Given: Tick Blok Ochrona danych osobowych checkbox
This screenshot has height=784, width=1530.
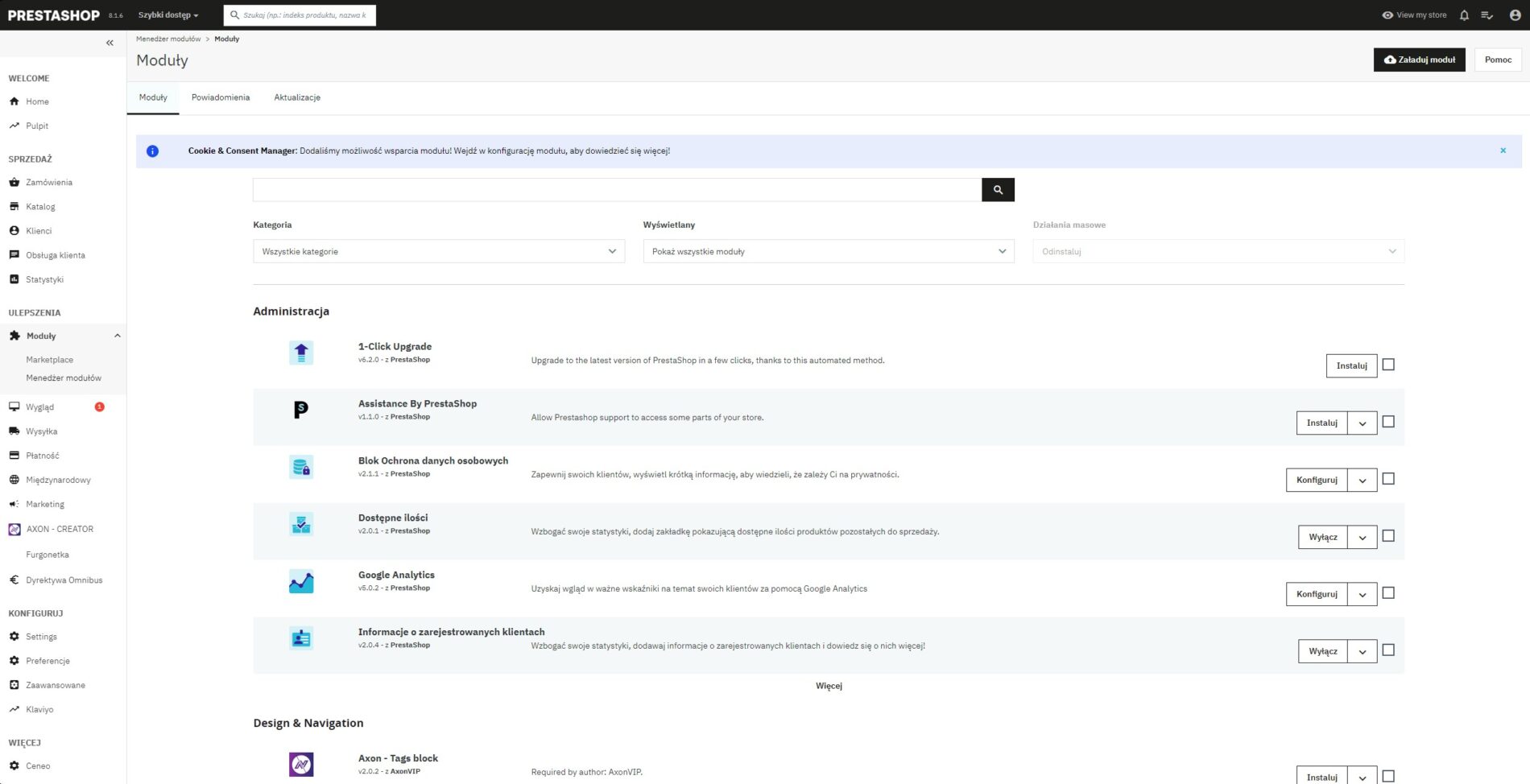Looking at the screenshot, I should pos(1388,479).
